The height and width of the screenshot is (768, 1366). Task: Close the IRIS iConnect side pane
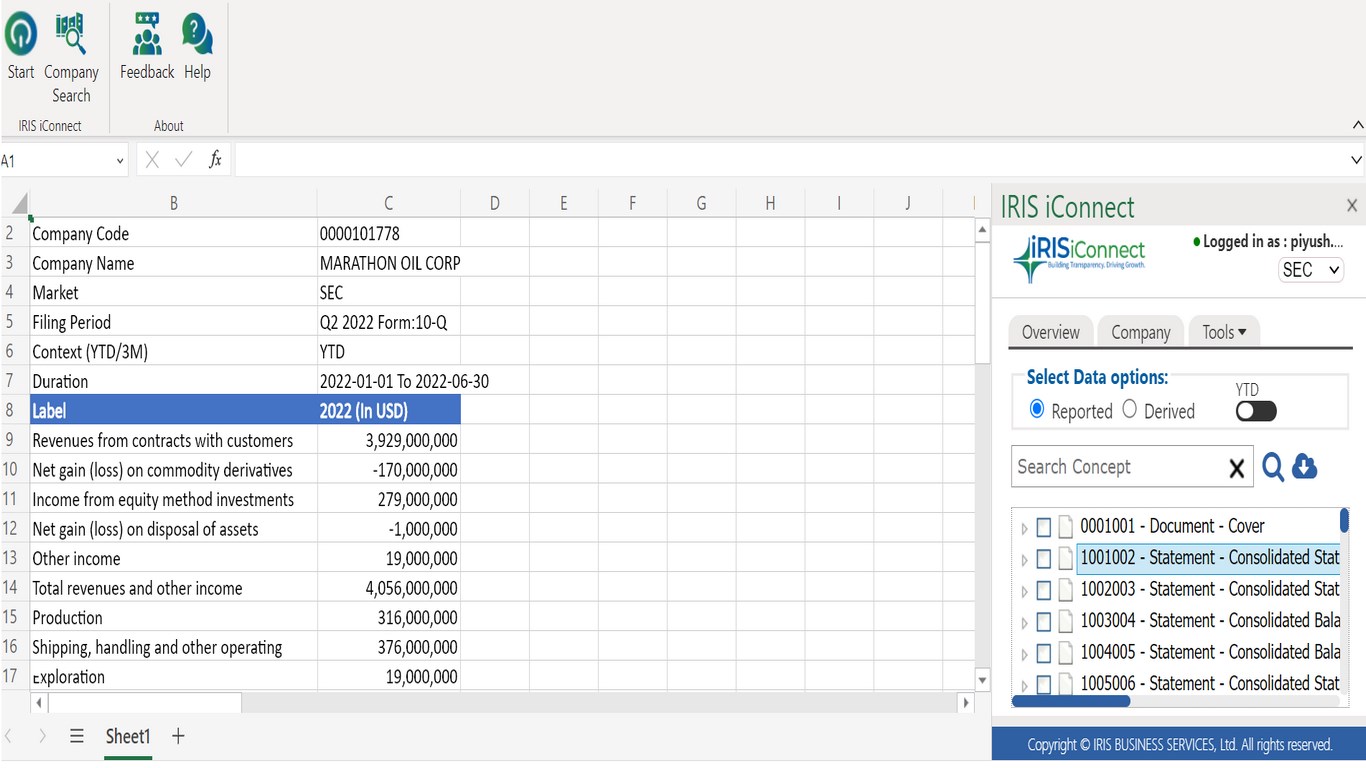coord(1352,206)
